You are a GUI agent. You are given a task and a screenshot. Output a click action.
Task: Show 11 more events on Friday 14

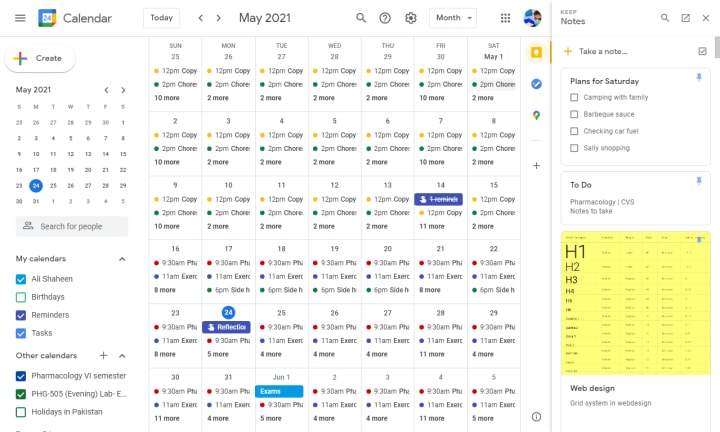(432, 226)
